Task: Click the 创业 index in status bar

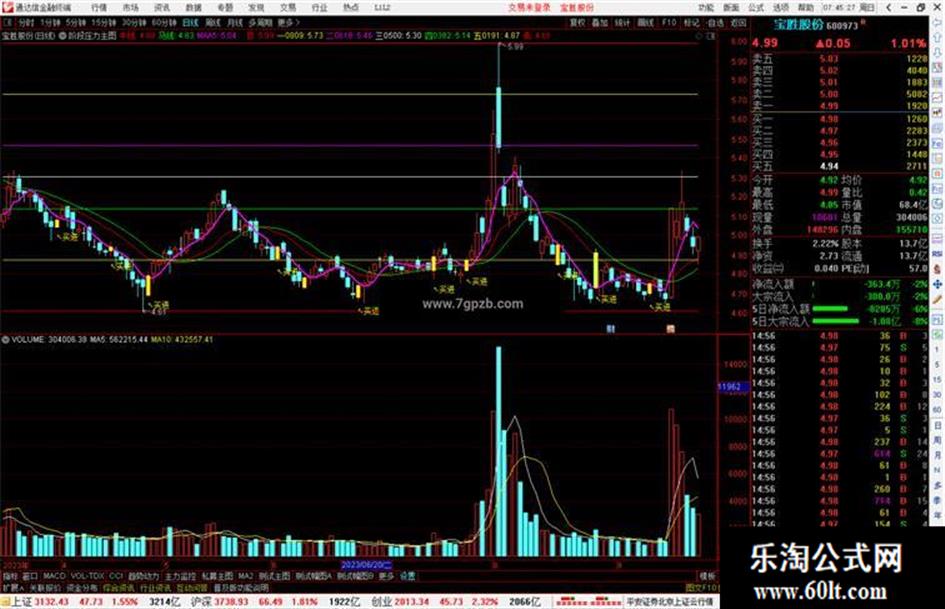Action: point(381,602)
